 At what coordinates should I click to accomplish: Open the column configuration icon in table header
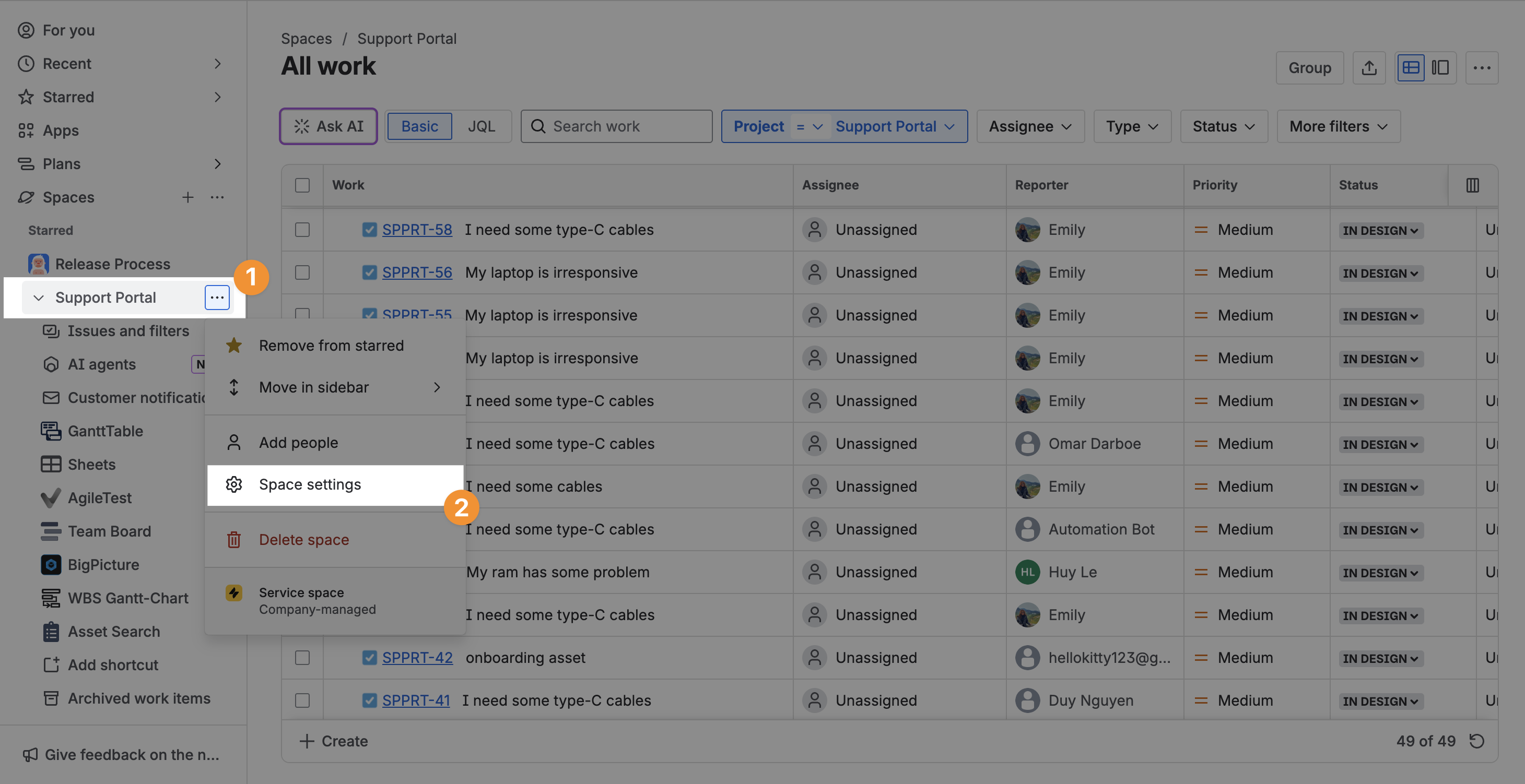tap(1472, 185)
